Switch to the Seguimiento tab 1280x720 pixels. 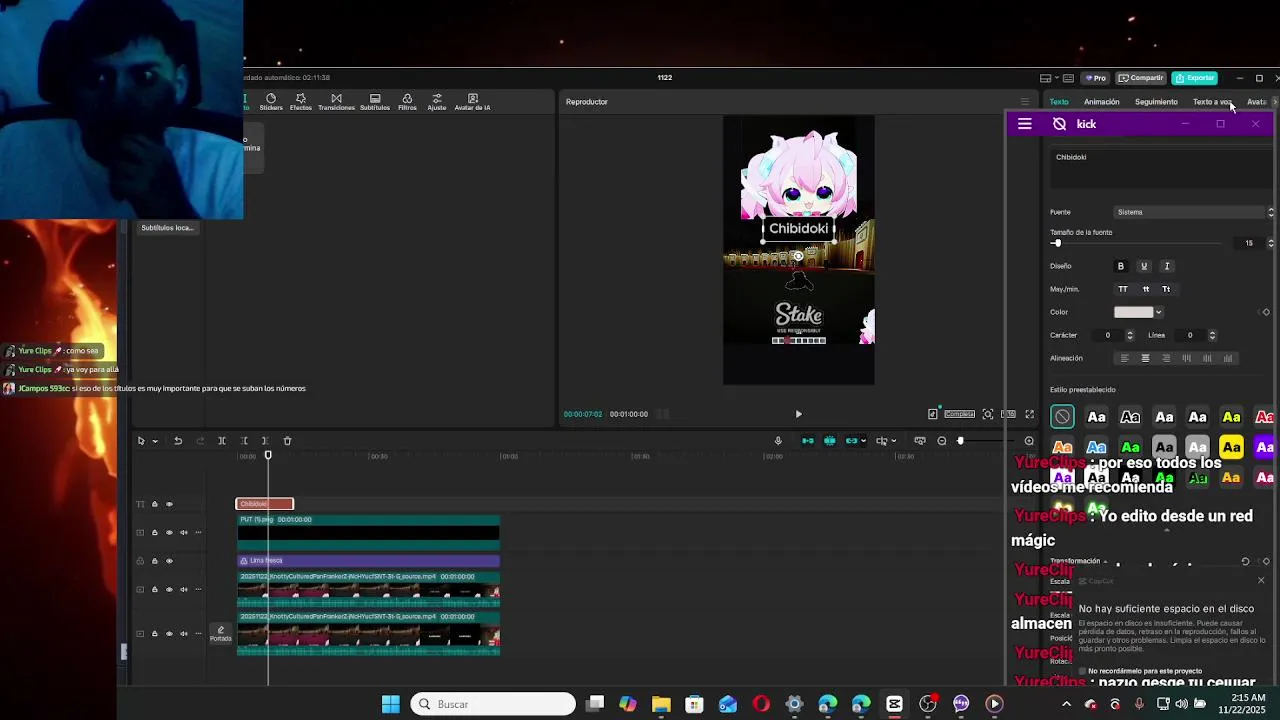click(1156, 102)
